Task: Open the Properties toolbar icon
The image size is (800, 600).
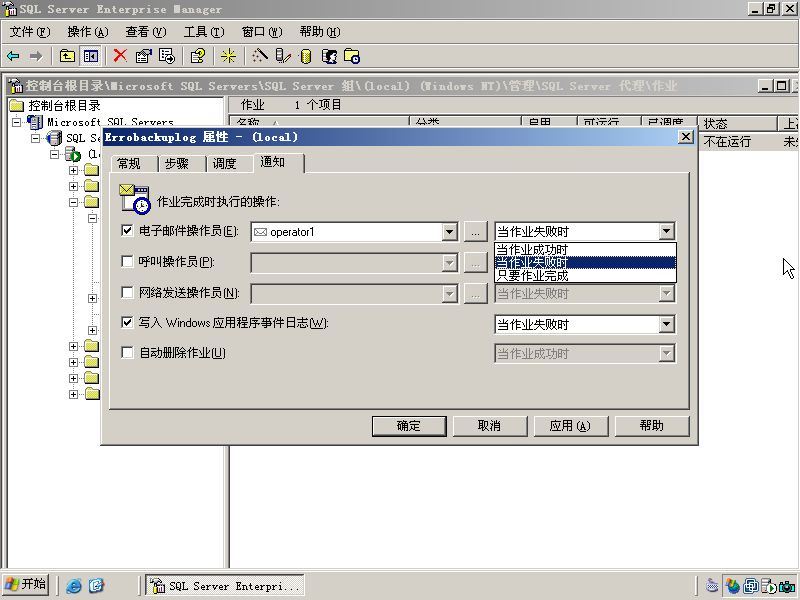Action: (x=143, y=56)
